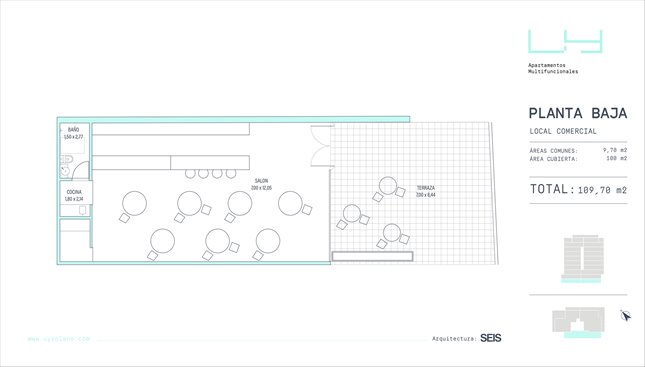
Task: Select the LOCAL COMERCIAL subtitle
Action: tap(563, 131)
